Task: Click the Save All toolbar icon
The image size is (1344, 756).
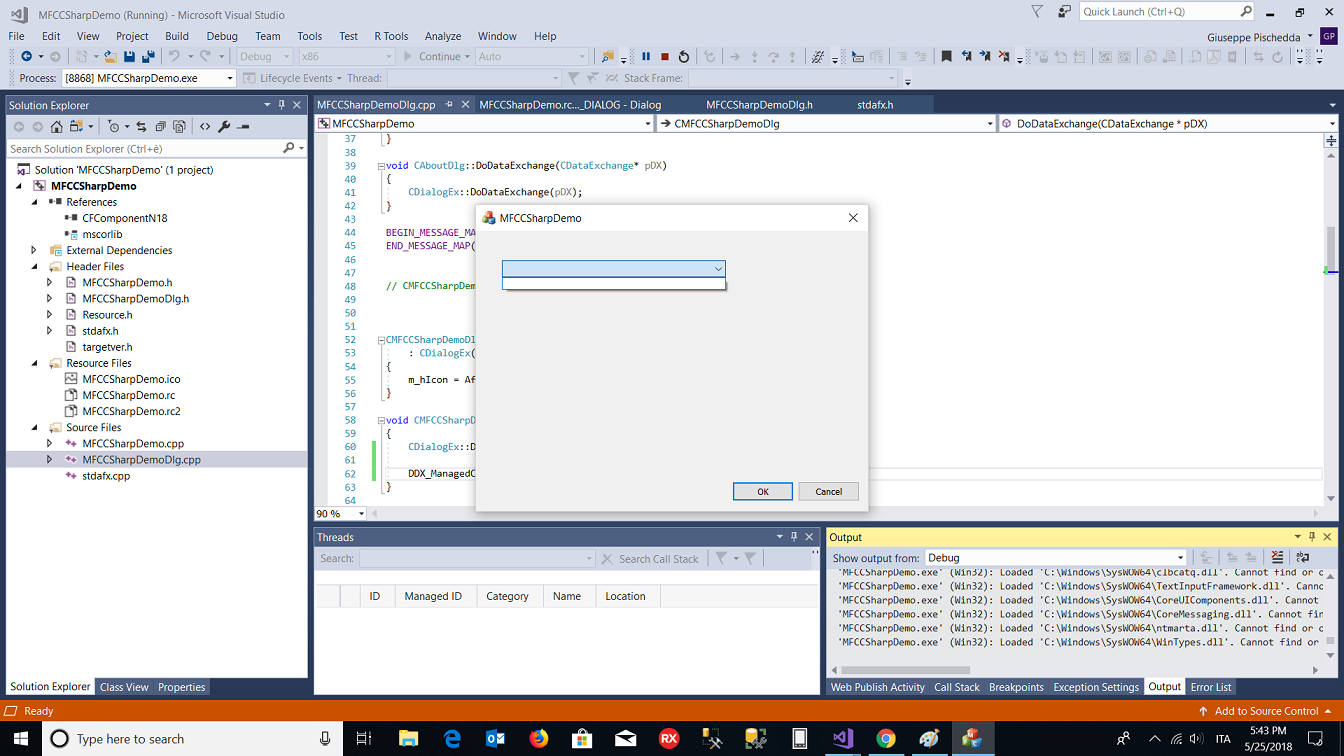Action: pyautogui.click(x=148, y=57)
